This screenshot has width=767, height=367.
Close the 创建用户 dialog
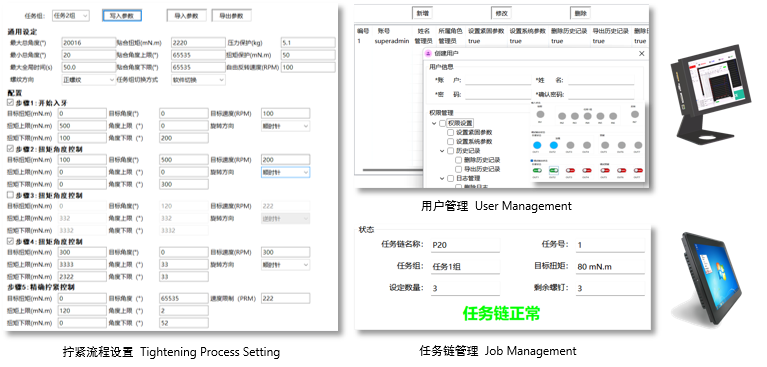642,53
